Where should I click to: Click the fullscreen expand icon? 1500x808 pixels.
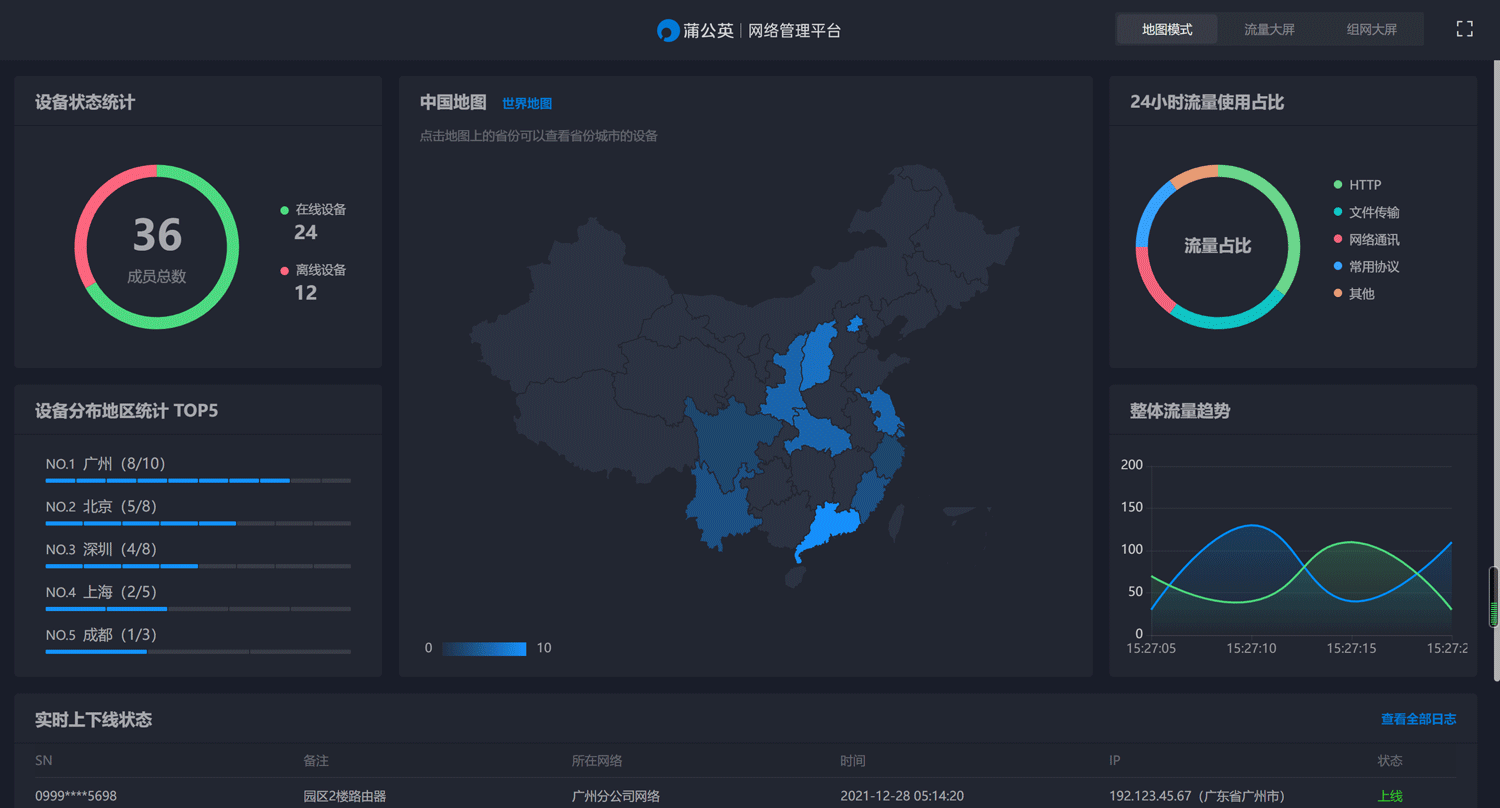pyautogui.click(x=1464, y=29)
